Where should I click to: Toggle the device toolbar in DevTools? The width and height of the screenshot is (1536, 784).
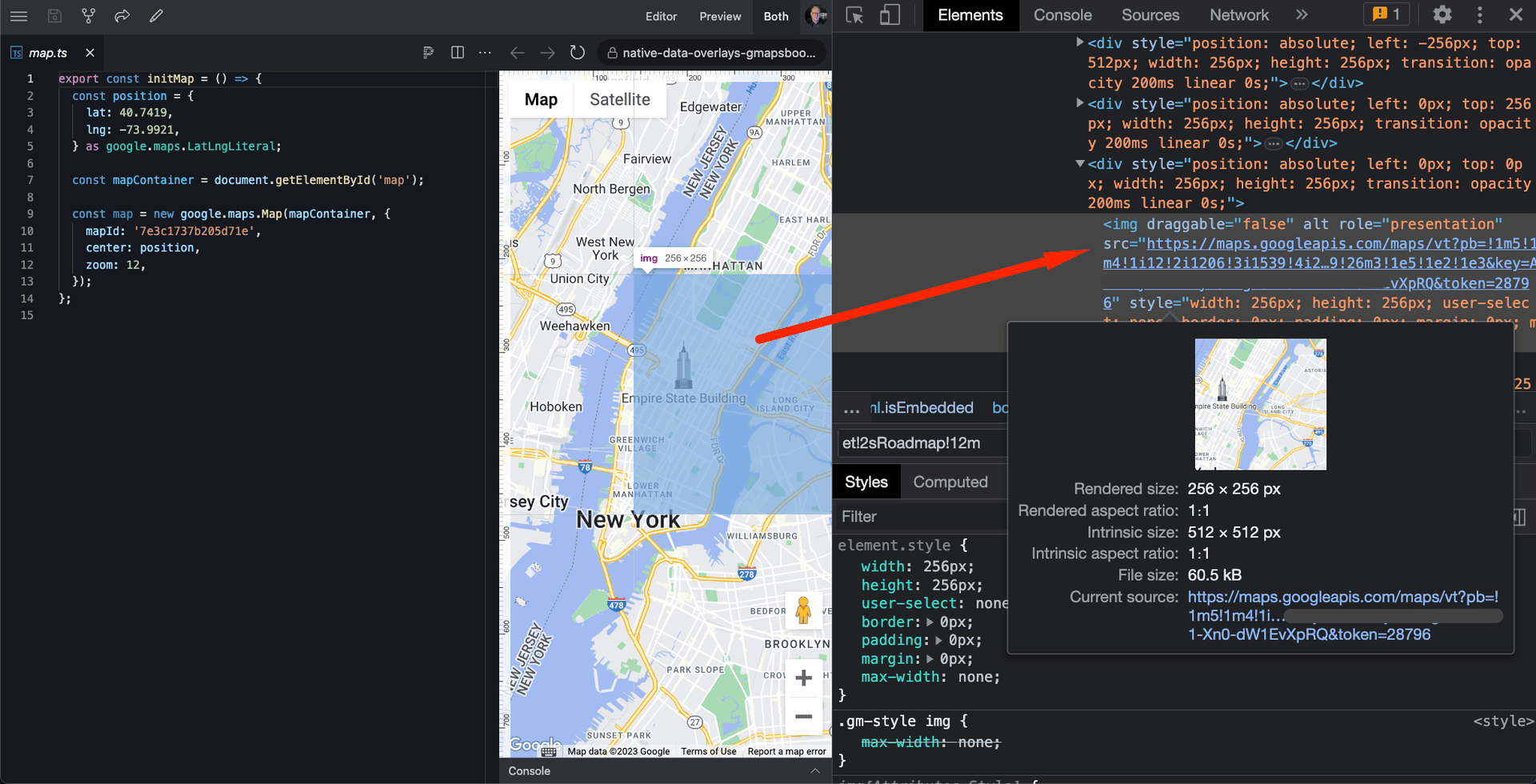pyautogui.click(x=890, y=15)
